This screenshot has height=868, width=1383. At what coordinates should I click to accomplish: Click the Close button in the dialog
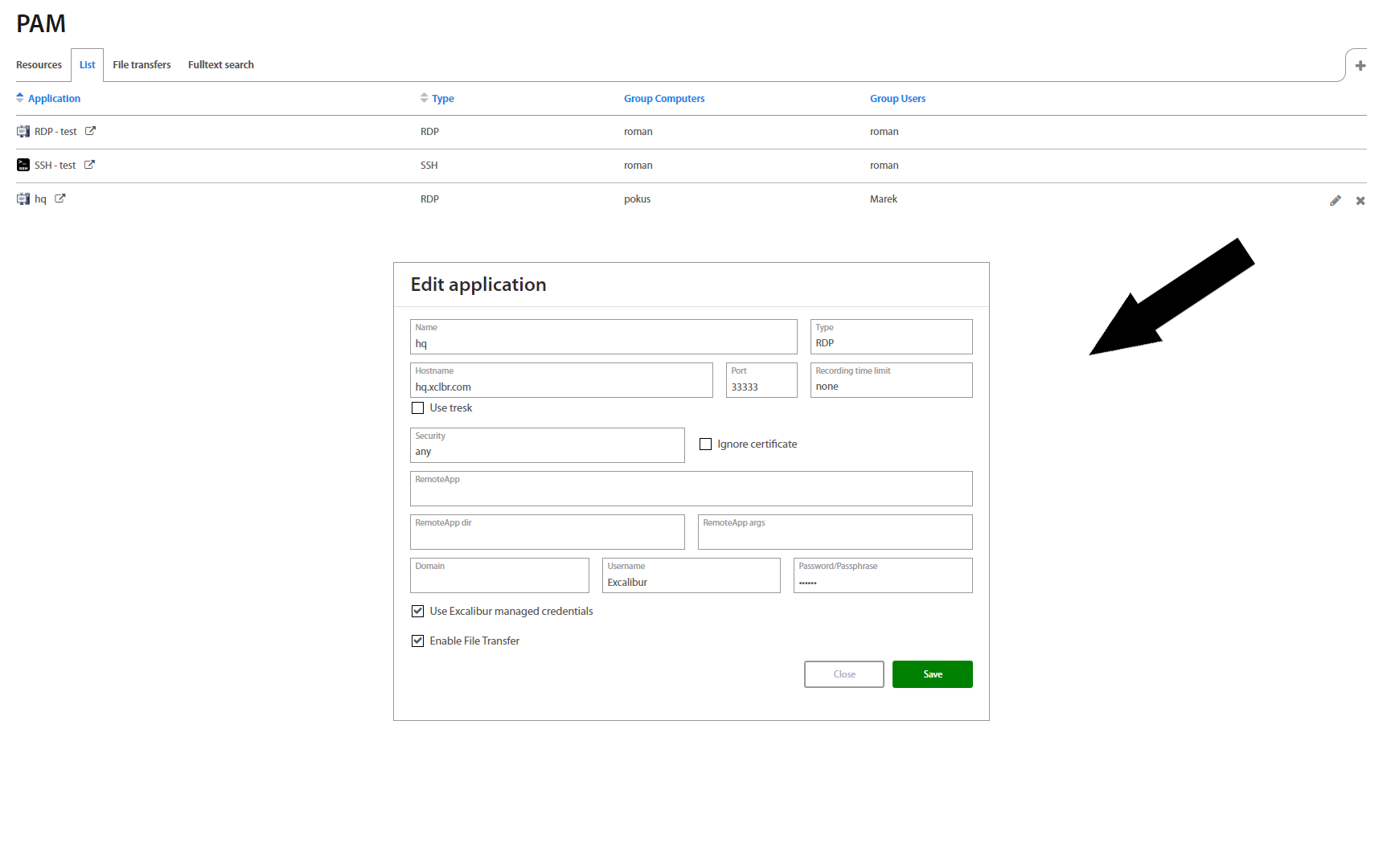[843, 674]
